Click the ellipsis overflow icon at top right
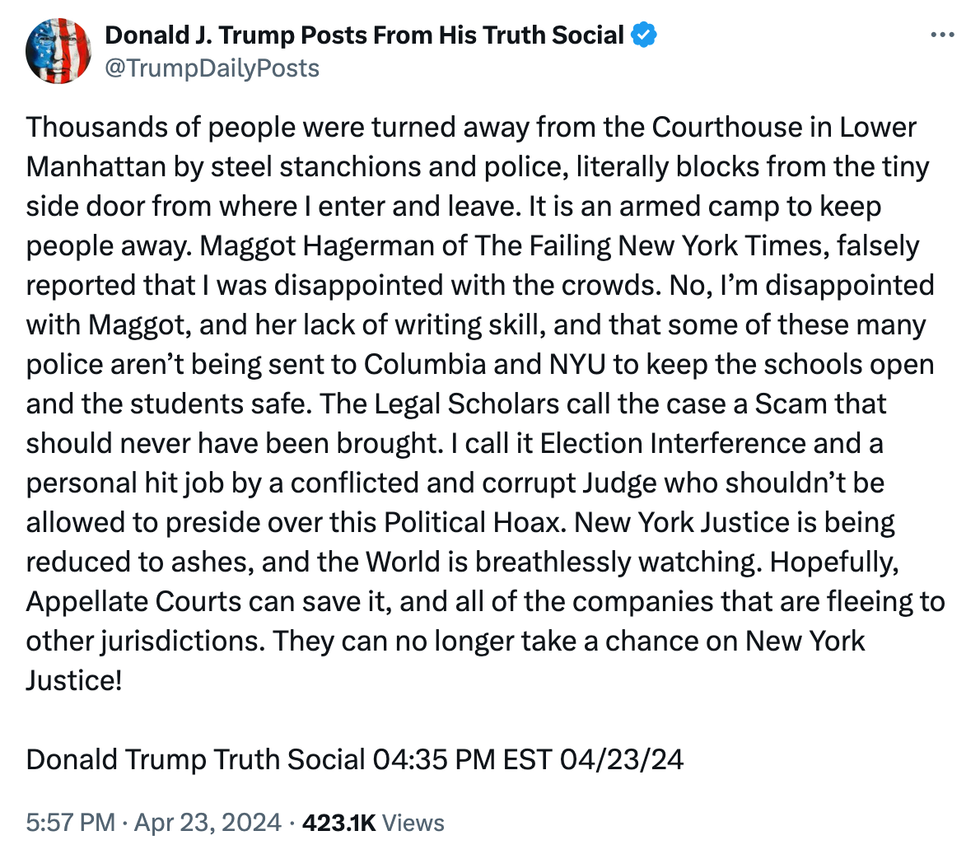The image size is (980, 845). pos(940,33)
